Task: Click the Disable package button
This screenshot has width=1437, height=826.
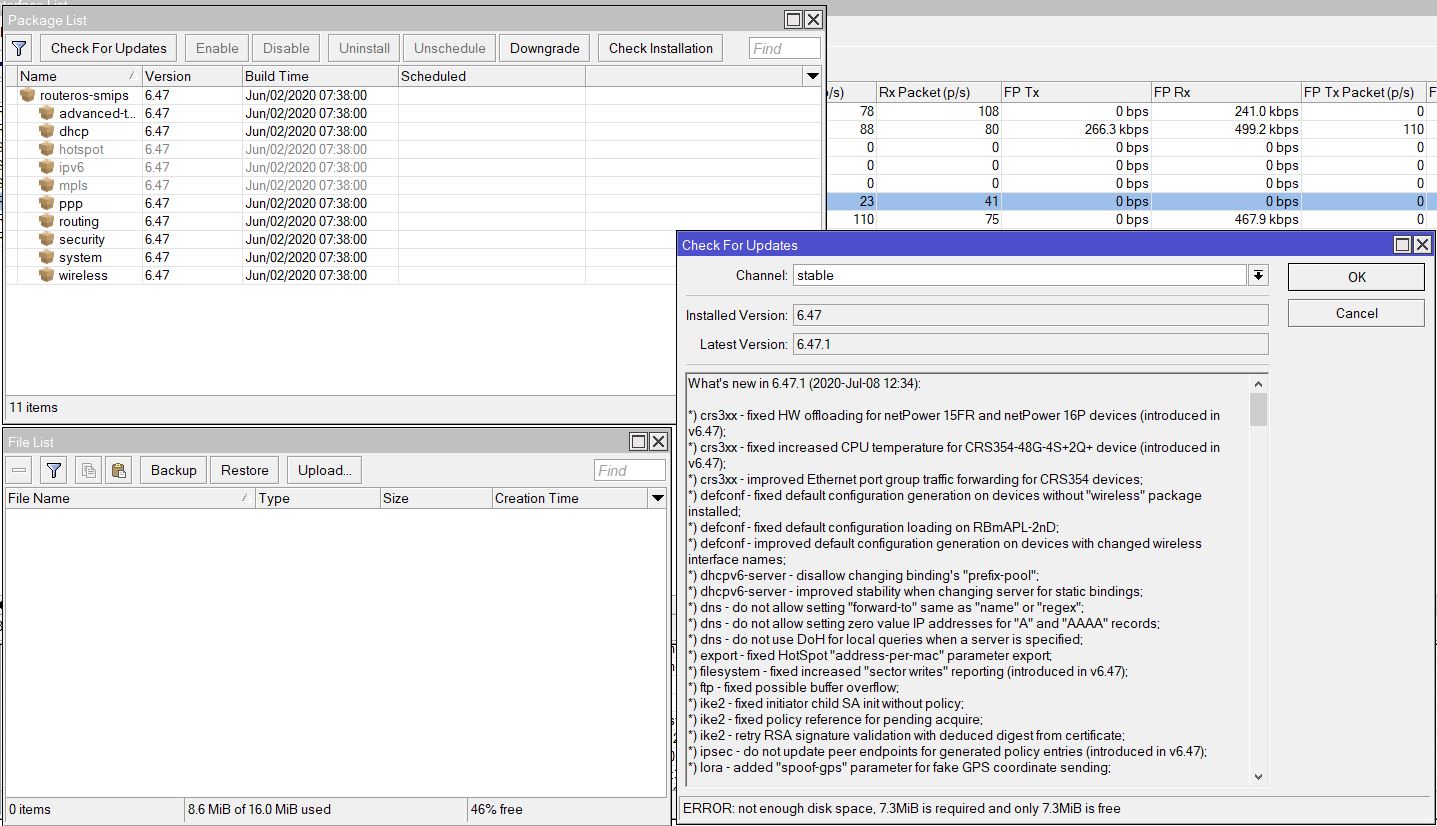Action: [286, 48]
